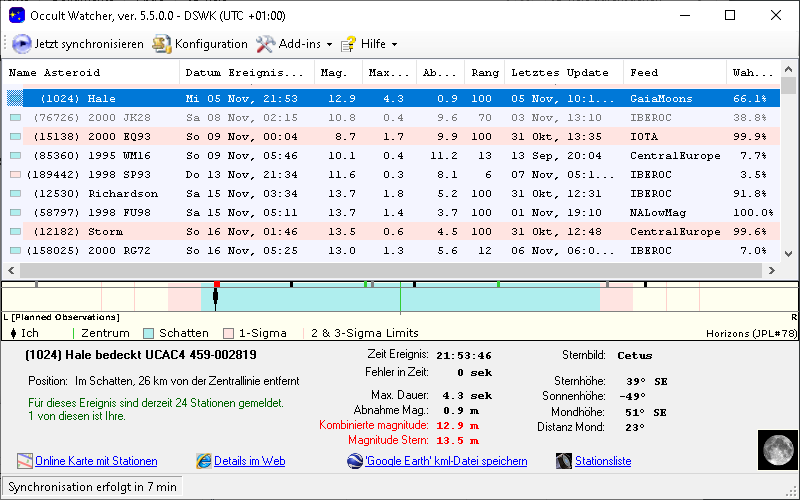Open Konfiguration via its toolbar icon

[161, 44]
